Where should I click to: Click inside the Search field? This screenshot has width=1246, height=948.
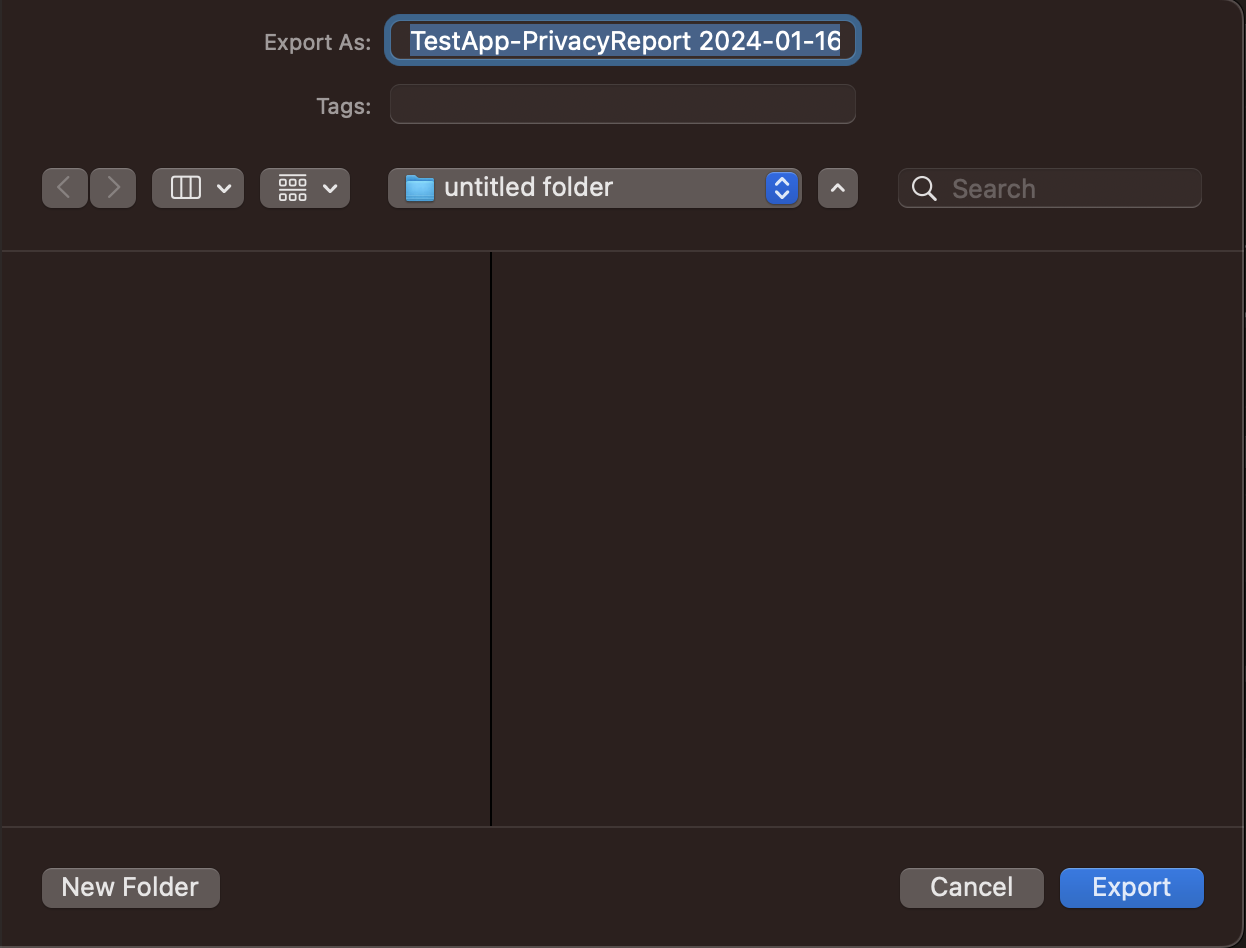[1070, 189]
